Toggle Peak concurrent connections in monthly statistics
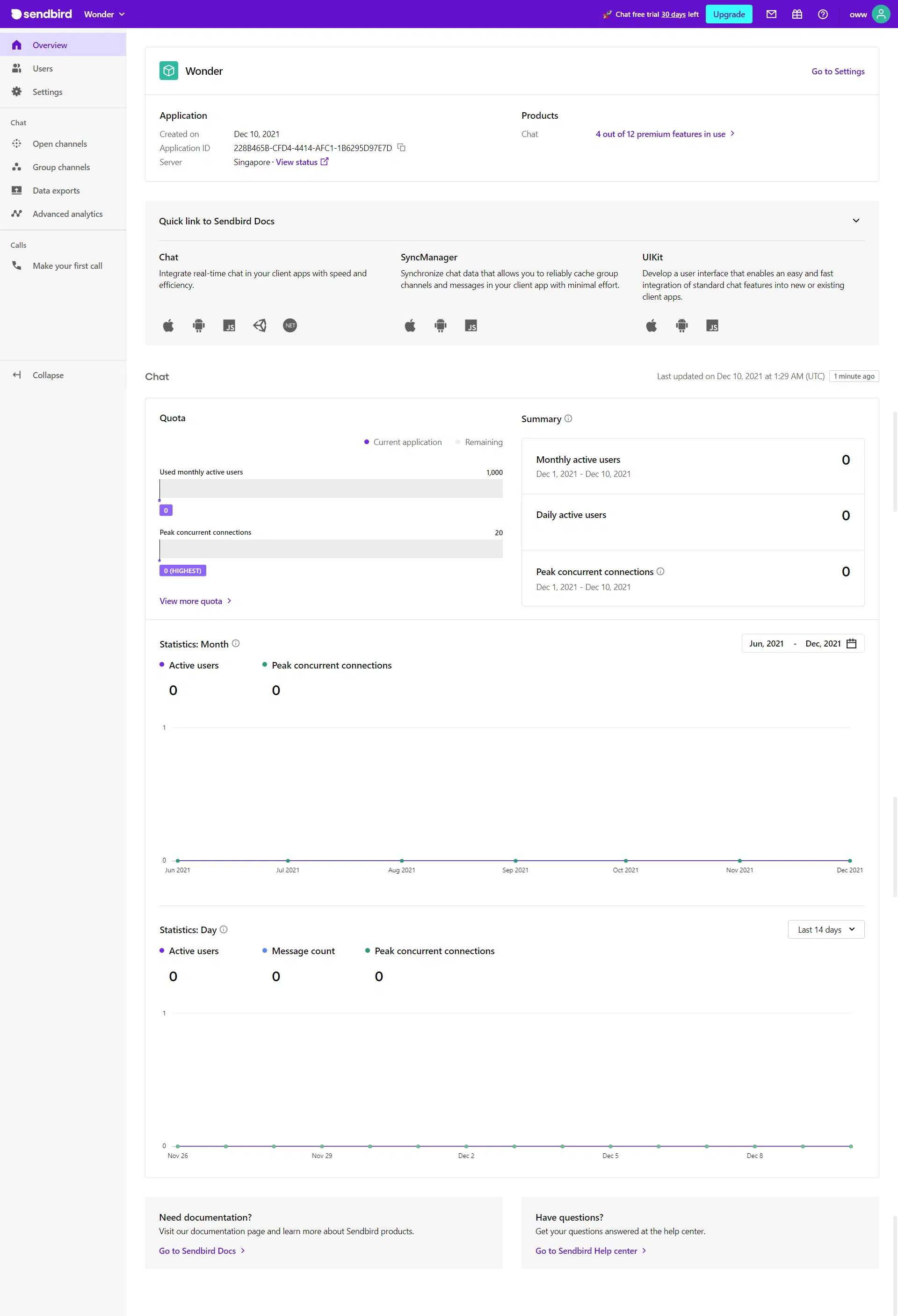 click(x=327, y=665)
